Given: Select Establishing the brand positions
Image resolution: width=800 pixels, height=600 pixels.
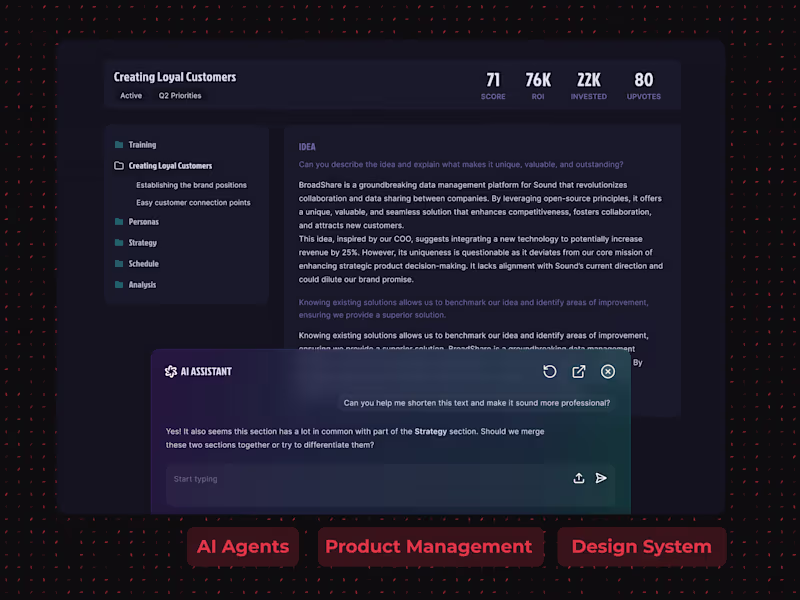Looking at the screenshot, I should click(191, 185).
